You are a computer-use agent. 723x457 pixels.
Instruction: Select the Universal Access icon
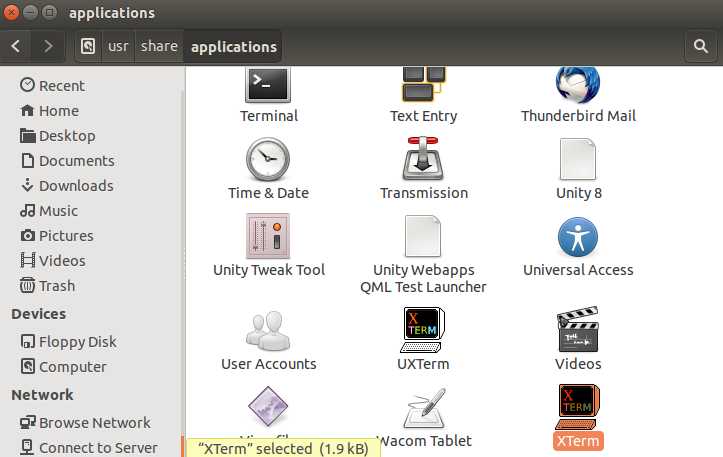tap(578, 237)
